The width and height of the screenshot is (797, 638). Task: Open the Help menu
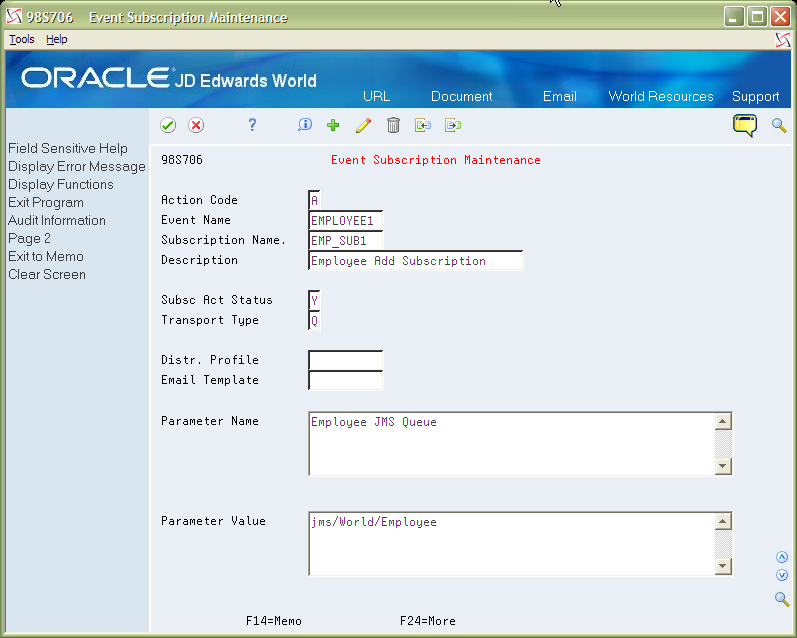(x=56, y=39)
